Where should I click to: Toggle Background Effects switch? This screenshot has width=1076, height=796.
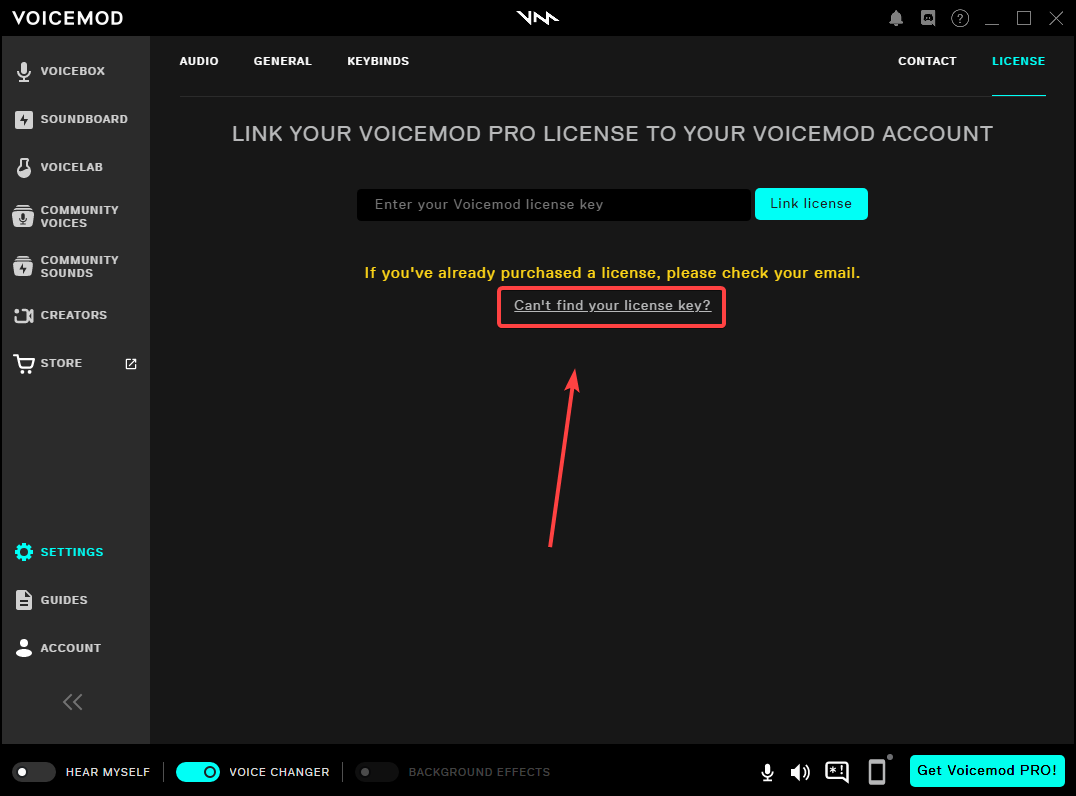377,772
